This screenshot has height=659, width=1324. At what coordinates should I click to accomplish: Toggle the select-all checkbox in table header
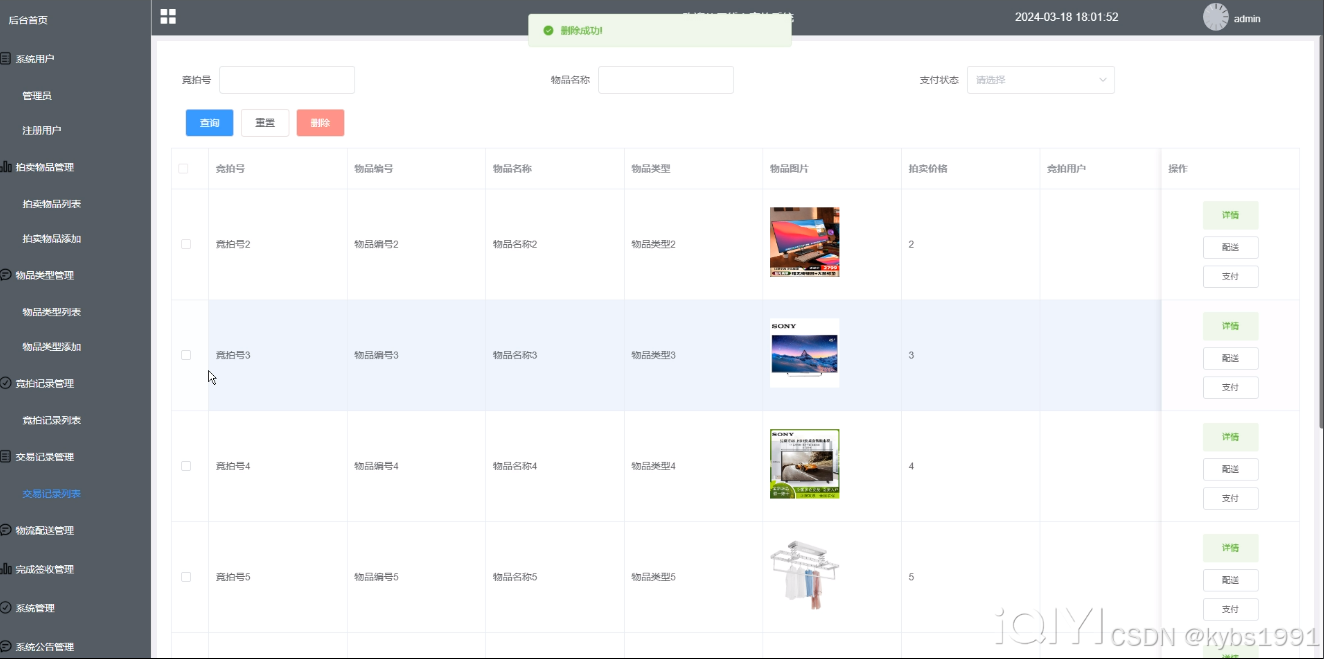click(x=184, y=169)
